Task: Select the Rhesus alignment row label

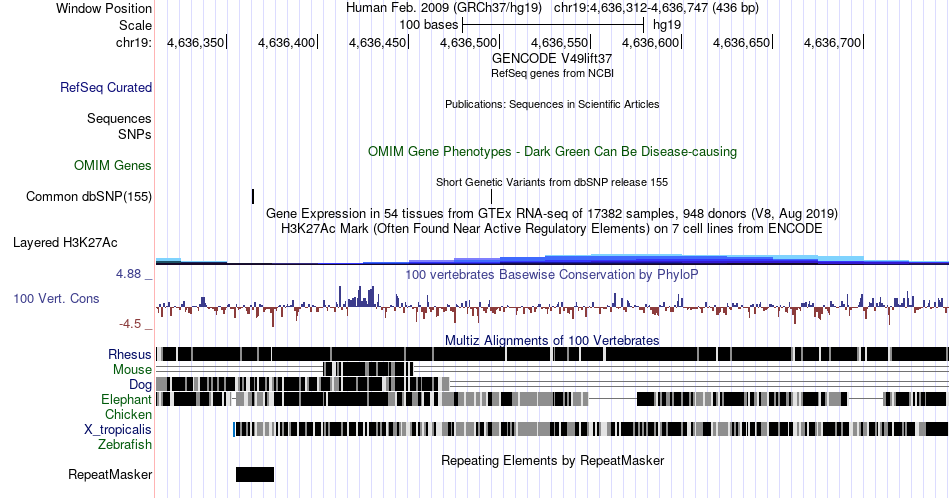Action: pyautogui.click(x=130, y=354)
